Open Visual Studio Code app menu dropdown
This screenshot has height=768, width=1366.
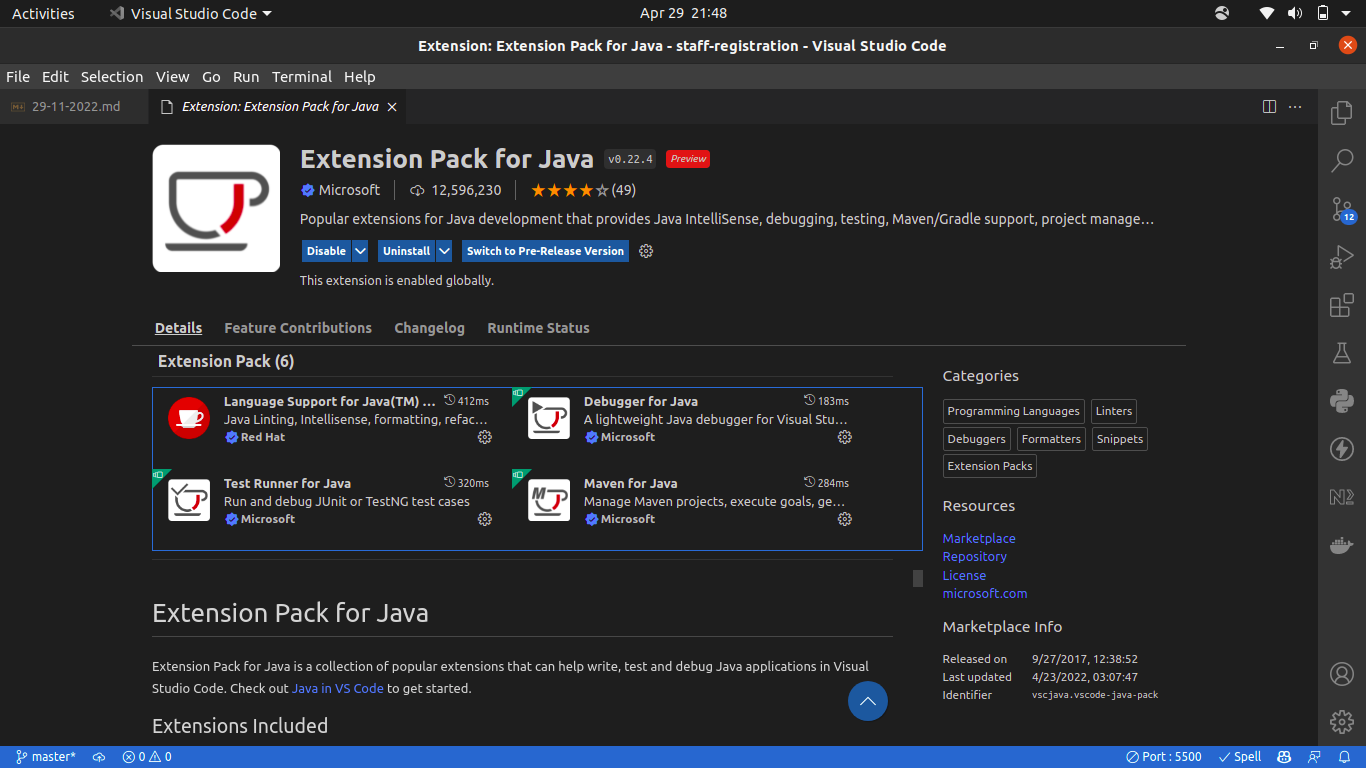190,14
